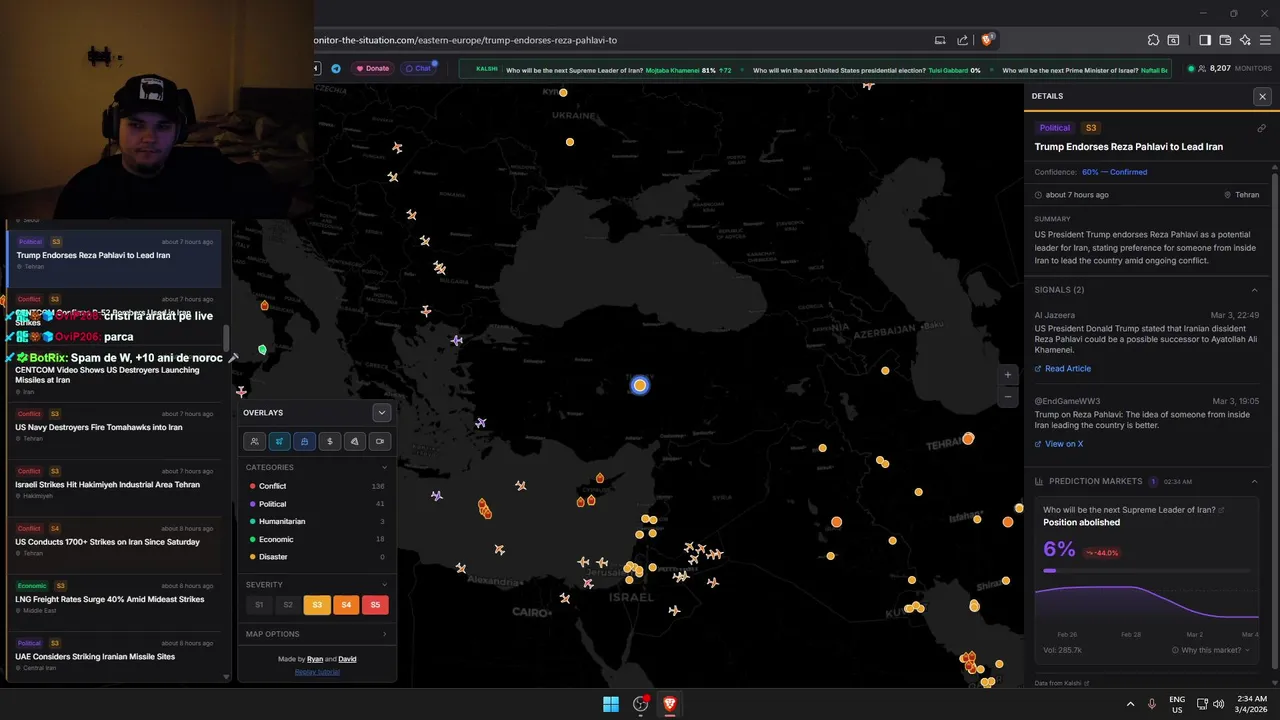Toggle the ships overlay icon

pyautogui.click(x=304, y=441)
